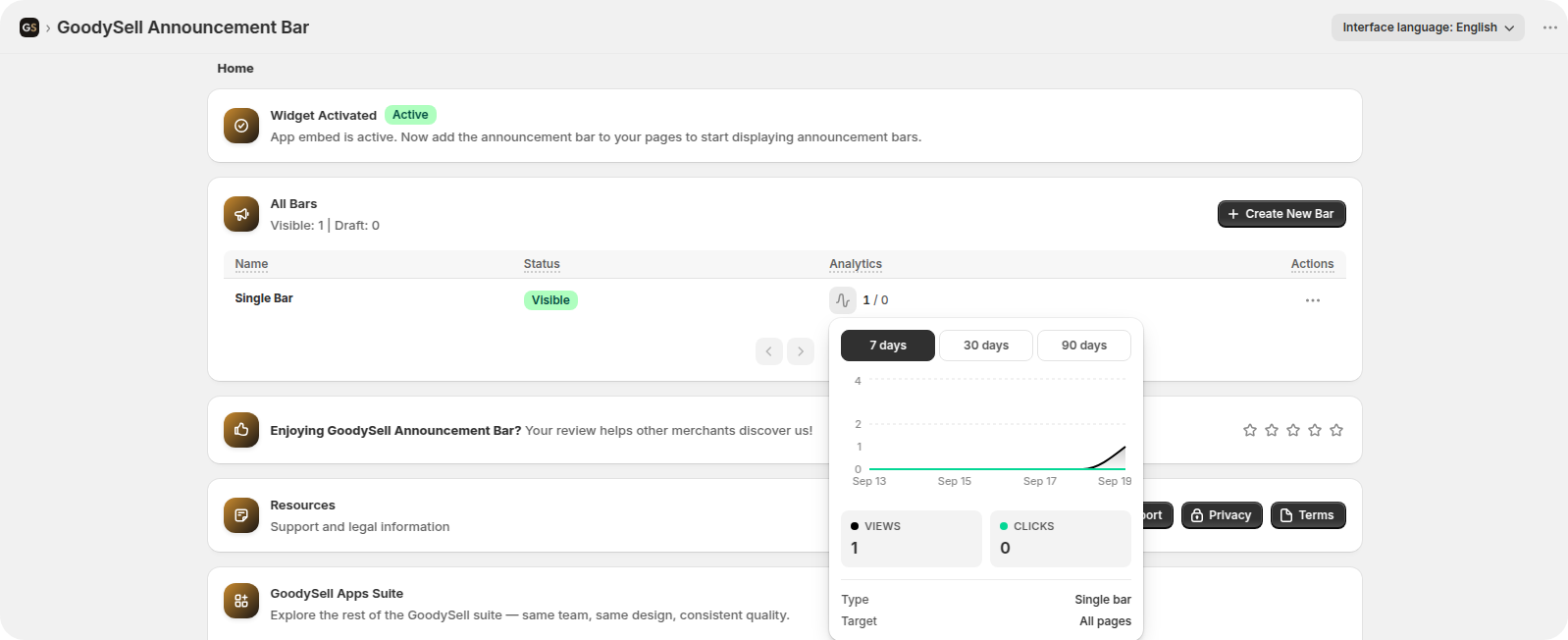Rate with the fifth star

point(1336,430)
